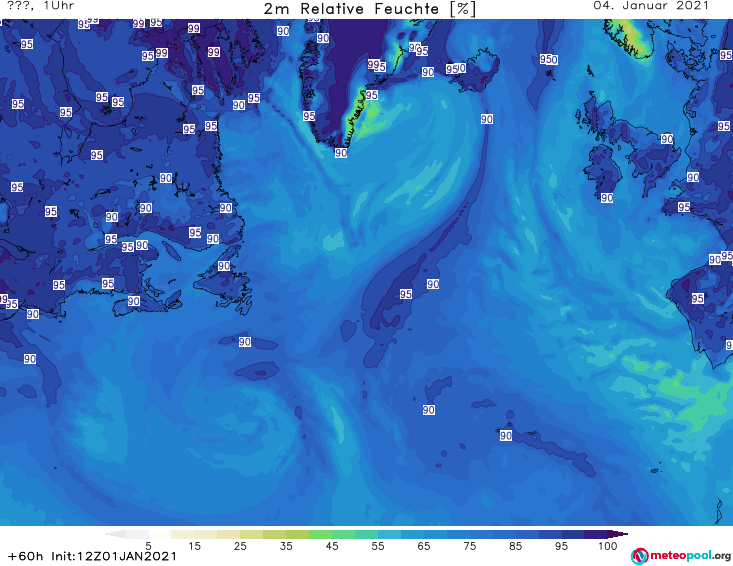Click the legend value '100'
This screenshot has width=733, height=566.
point(608,546)
